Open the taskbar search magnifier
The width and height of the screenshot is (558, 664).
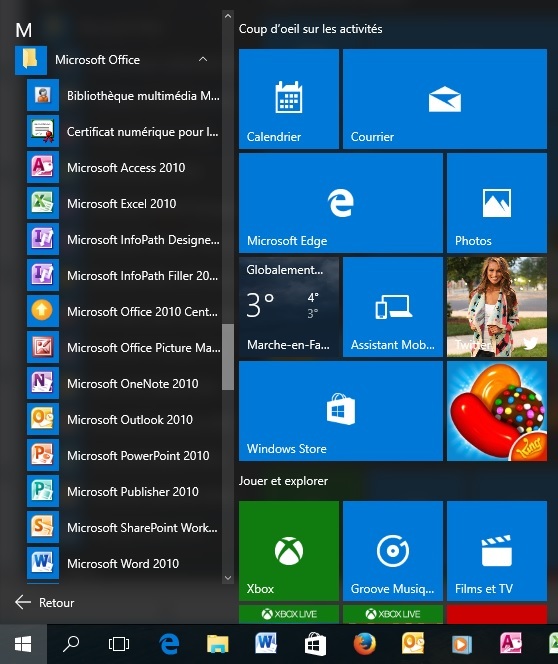point(71,644)
